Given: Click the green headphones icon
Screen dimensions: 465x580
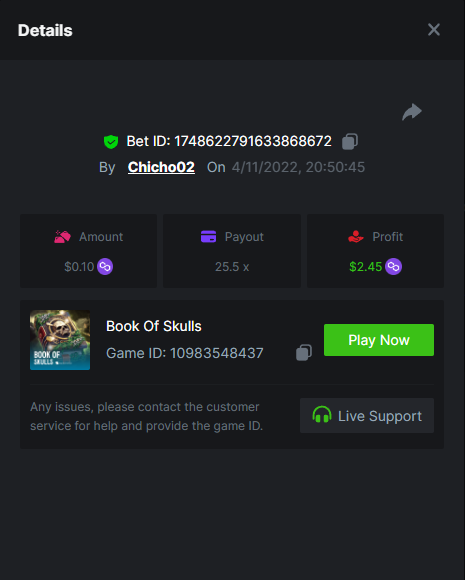Looking at the screenshot, I should point(321,415).
